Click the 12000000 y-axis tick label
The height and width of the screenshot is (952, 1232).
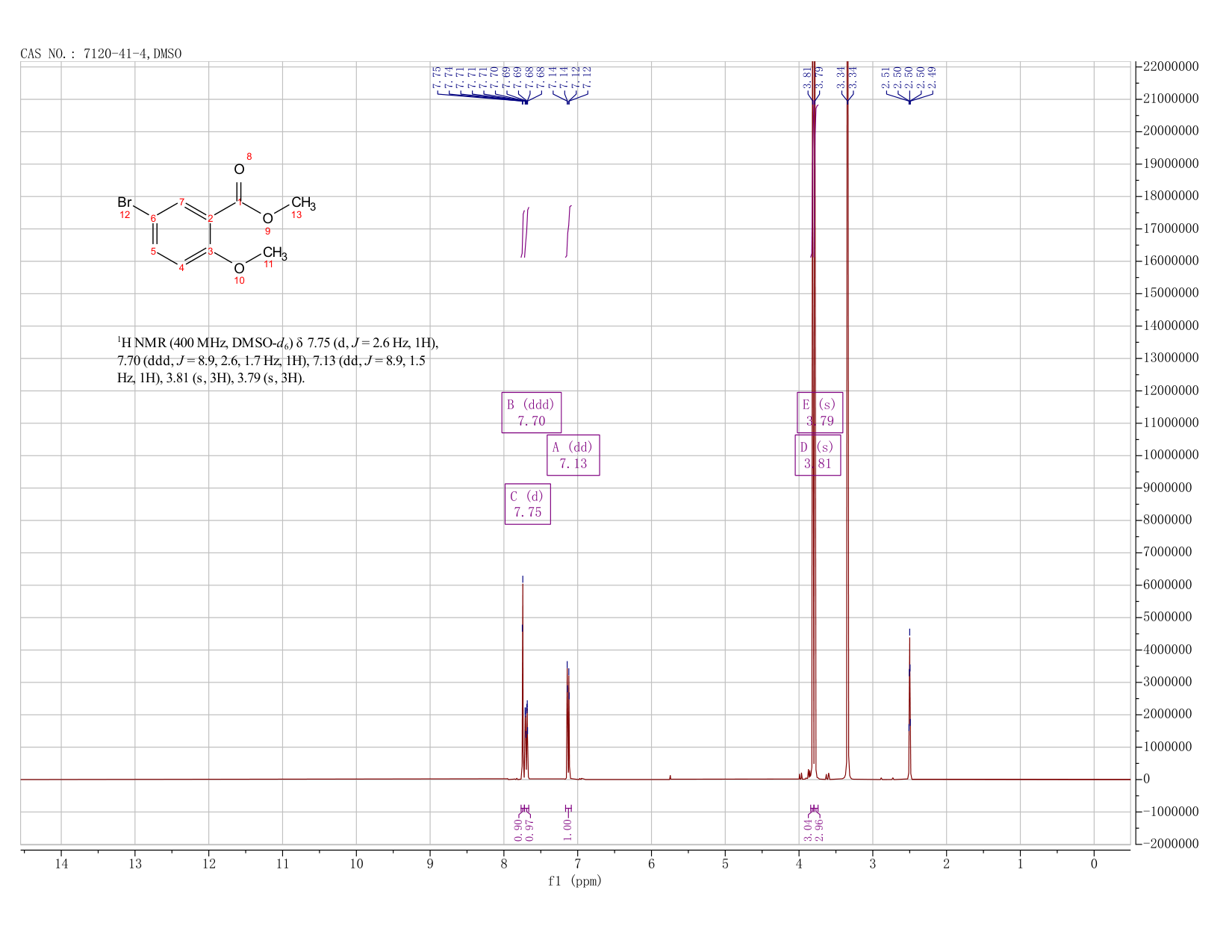tap(1171, 391)
